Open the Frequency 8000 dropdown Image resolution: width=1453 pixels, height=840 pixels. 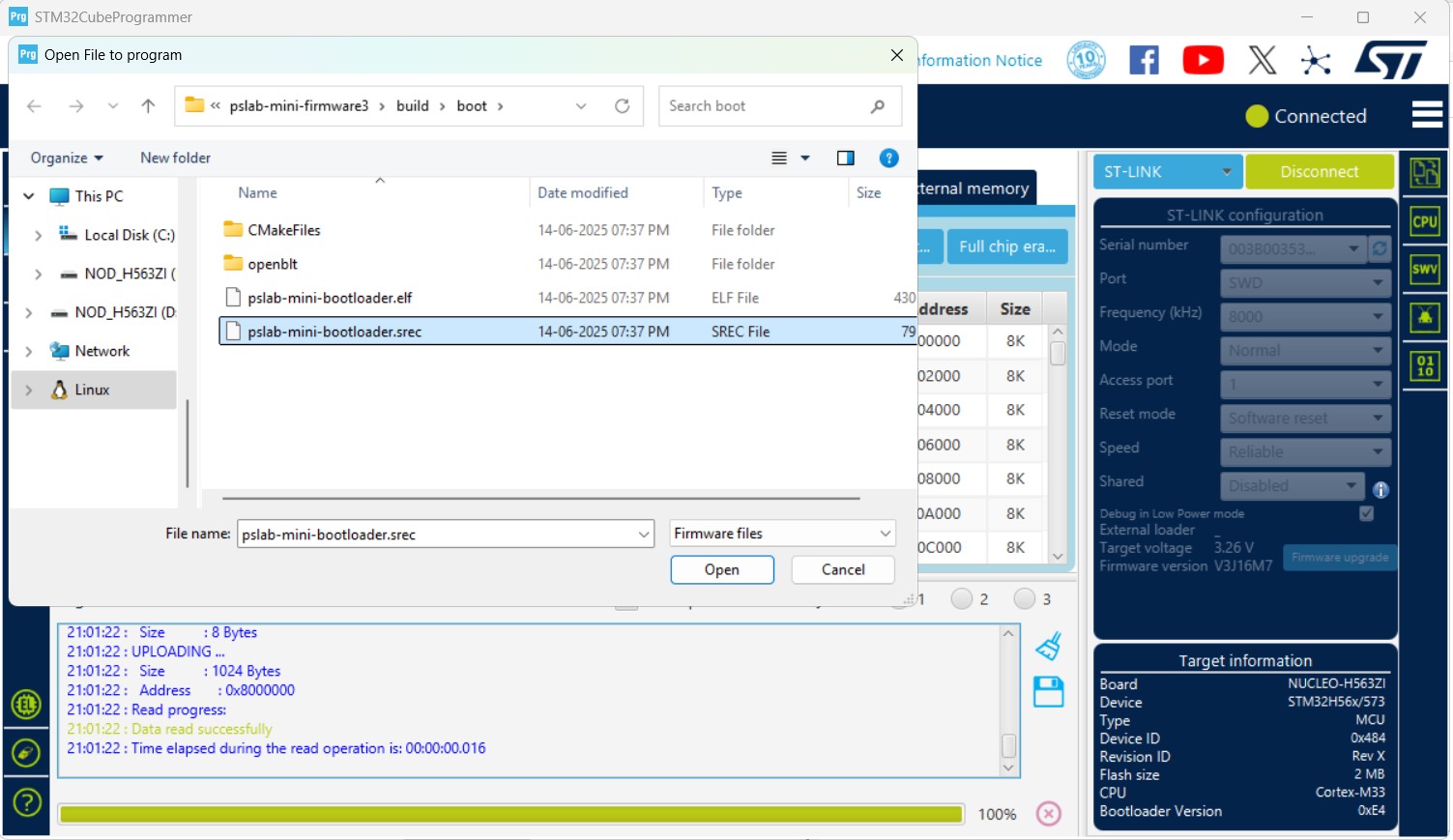(1305, 316)
